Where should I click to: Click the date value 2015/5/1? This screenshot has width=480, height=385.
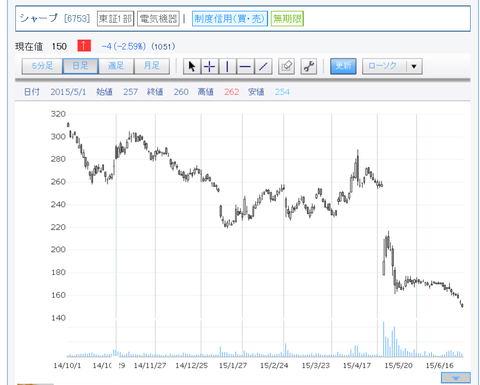point(68,92)
